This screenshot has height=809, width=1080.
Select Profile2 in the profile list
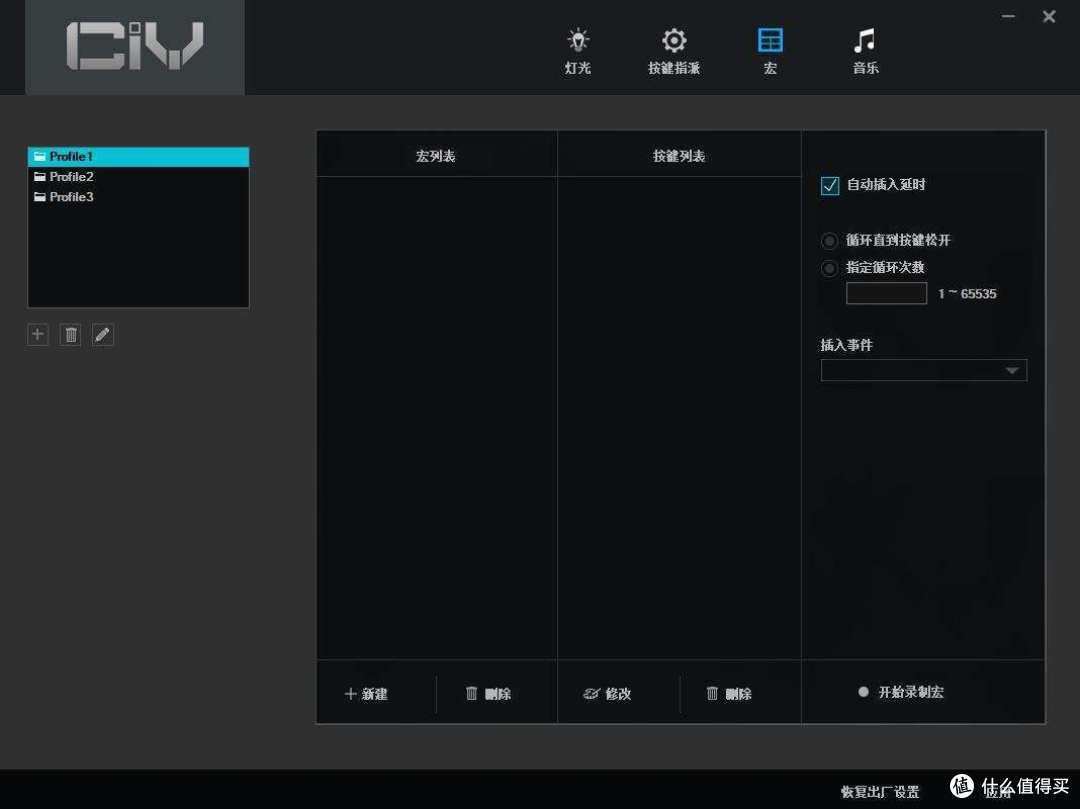[x=68, y=176]
